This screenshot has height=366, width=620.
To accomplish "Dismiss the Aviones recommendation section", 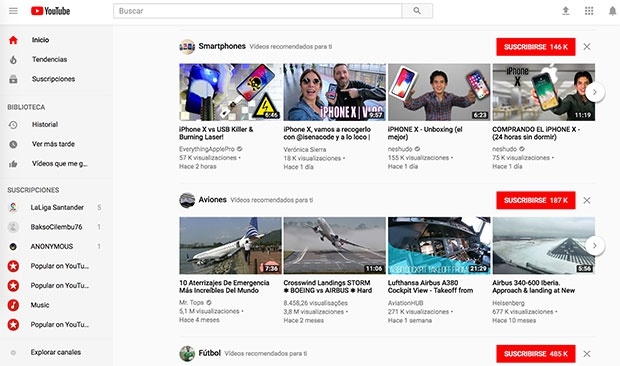I will (x=587, y=200).
